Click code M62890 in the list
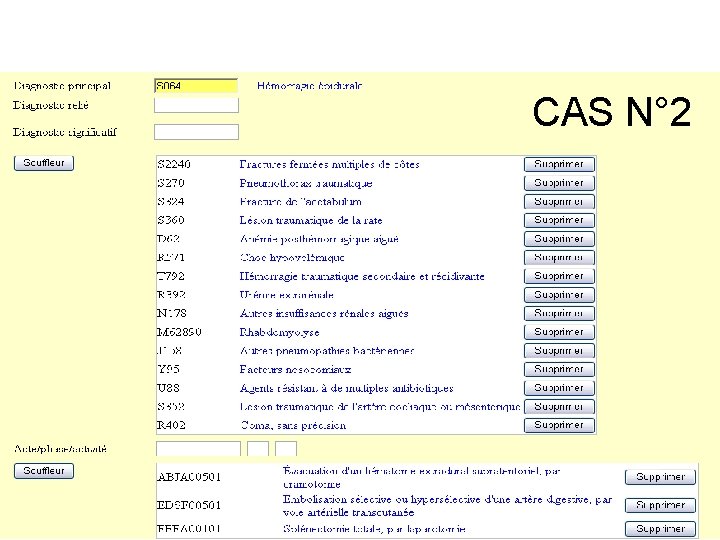Image resolution: width=720 pixels, height=540 pixels. pos(179,332)
